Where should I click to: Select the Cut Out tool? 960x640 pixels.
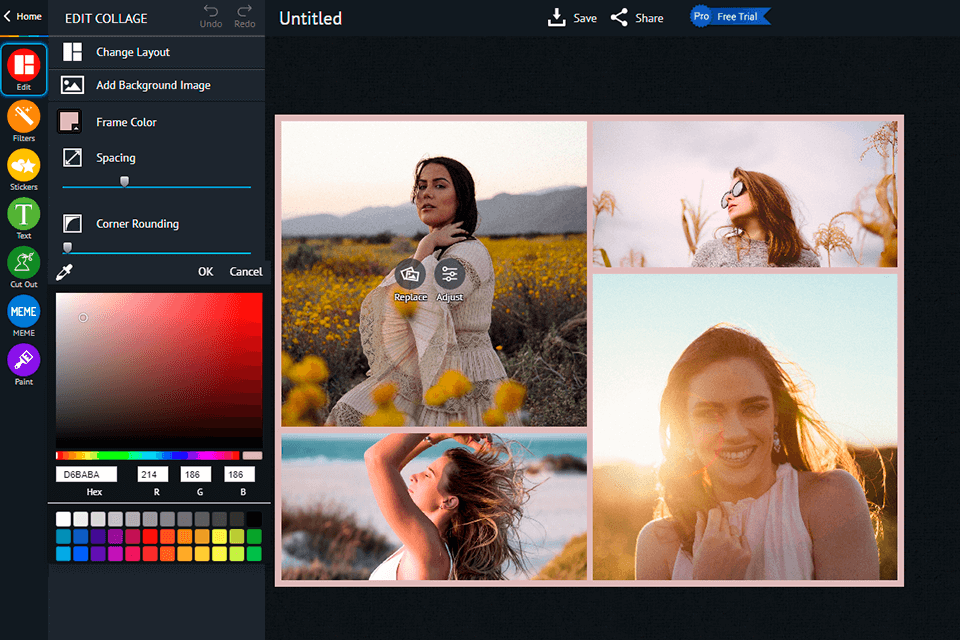click(x=23, y=263)
